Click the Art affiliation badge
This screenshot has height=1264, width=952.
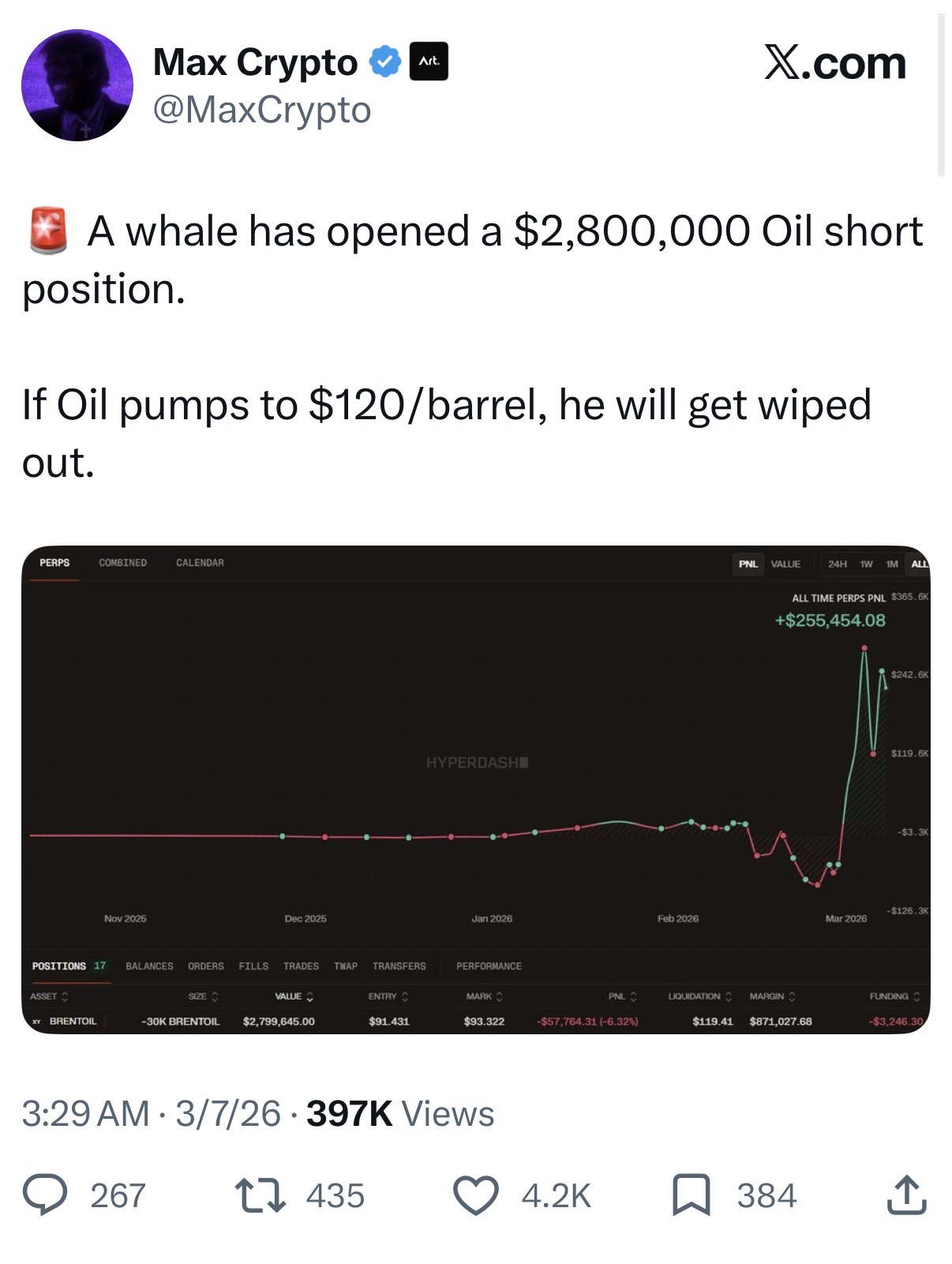(x=429, y=62)
